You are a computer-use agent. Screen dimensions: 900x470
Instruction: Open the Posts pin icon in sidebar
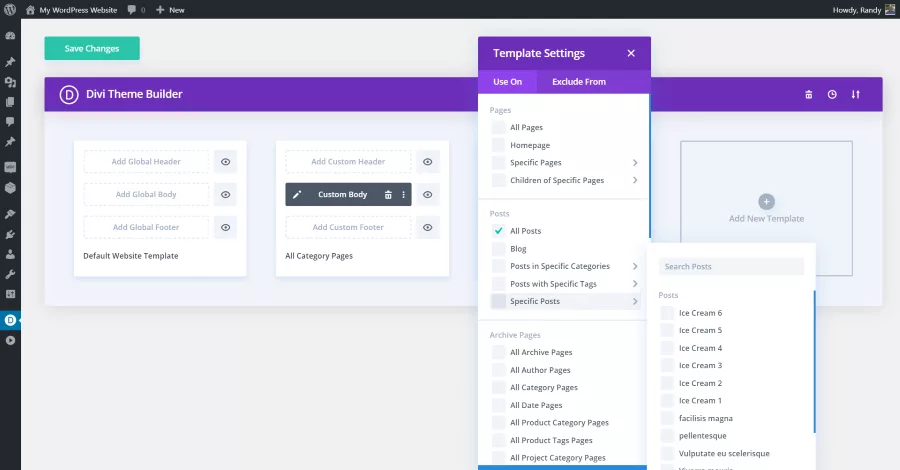pyautogui.click(x=10, y=62)
